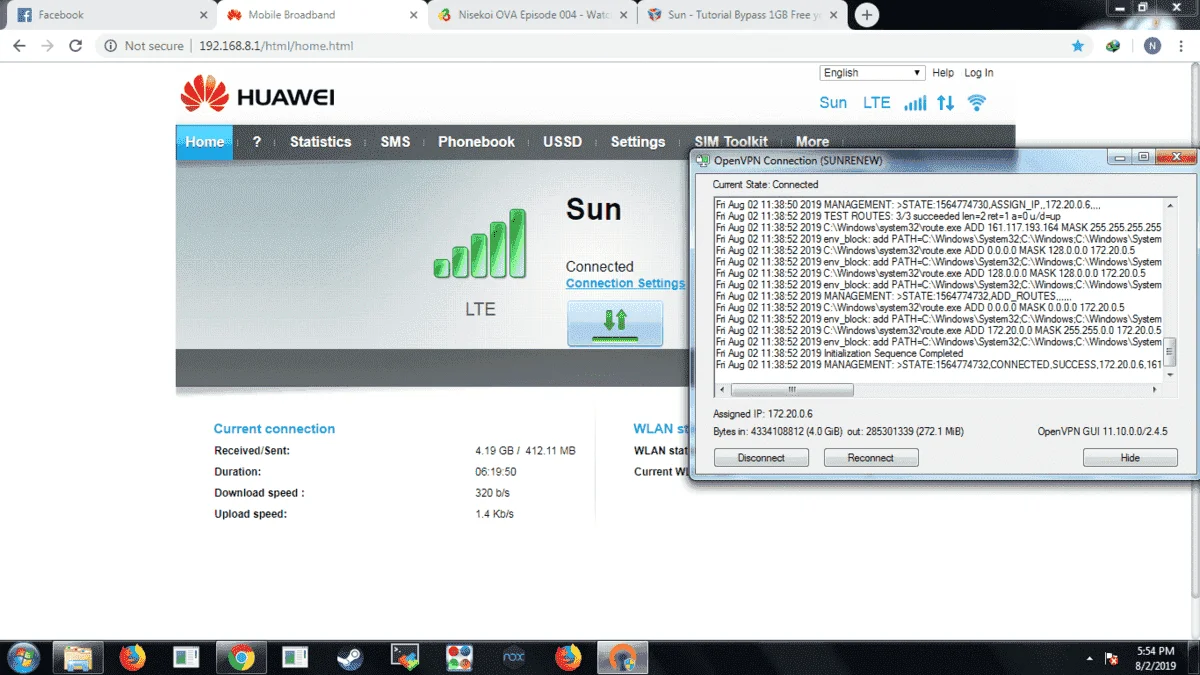The image size is (1200, 675).
Task: Click the network error tray icon
Action: (1111, 658)
